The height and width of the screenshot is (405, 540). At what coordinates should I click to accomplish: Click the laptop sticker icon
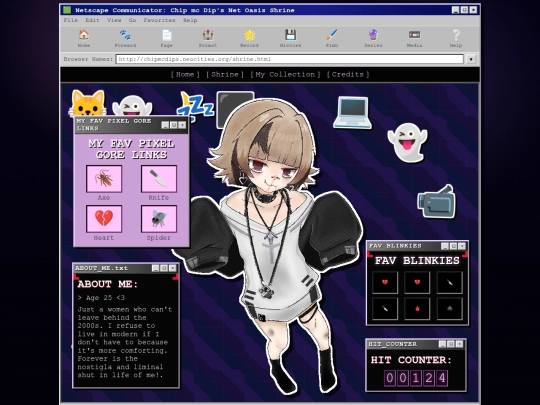click(353, 113)
